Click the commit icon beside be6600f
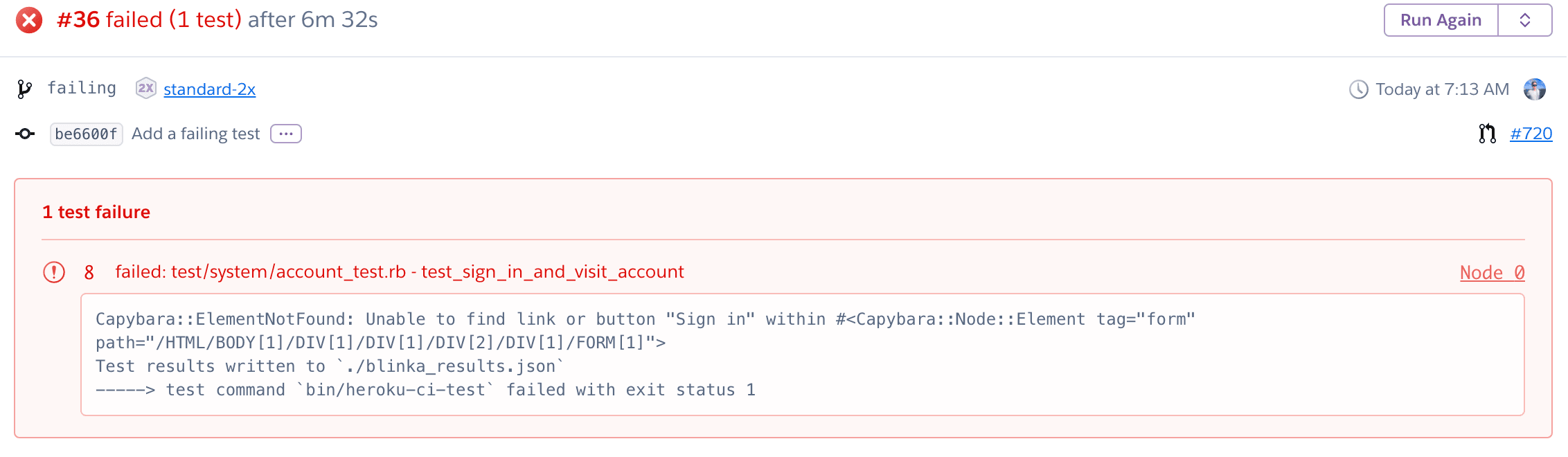This screenshot has width=1568, height=457. coord(25,134)
